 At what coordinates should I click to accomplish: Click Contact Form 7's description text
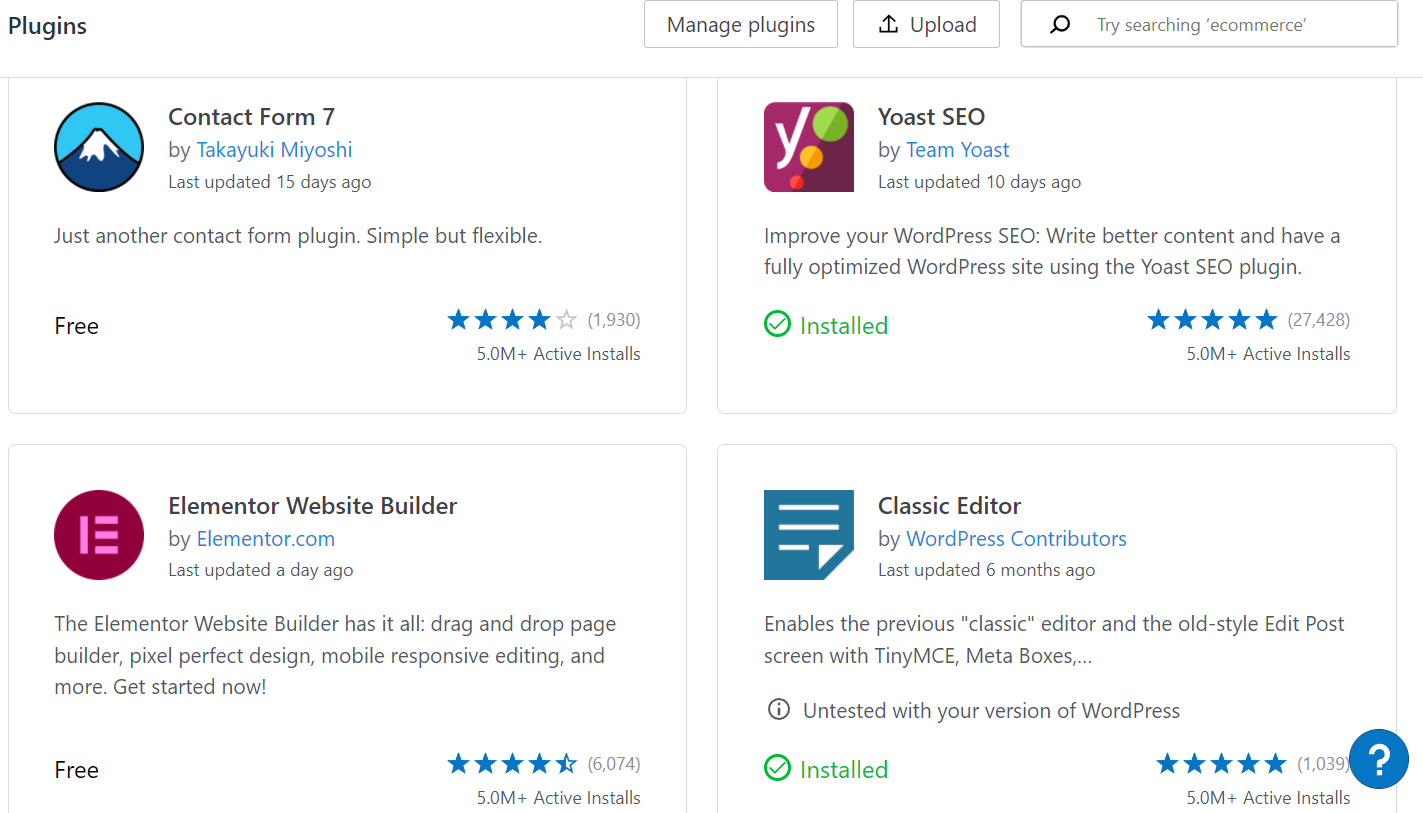coord(298,237)
